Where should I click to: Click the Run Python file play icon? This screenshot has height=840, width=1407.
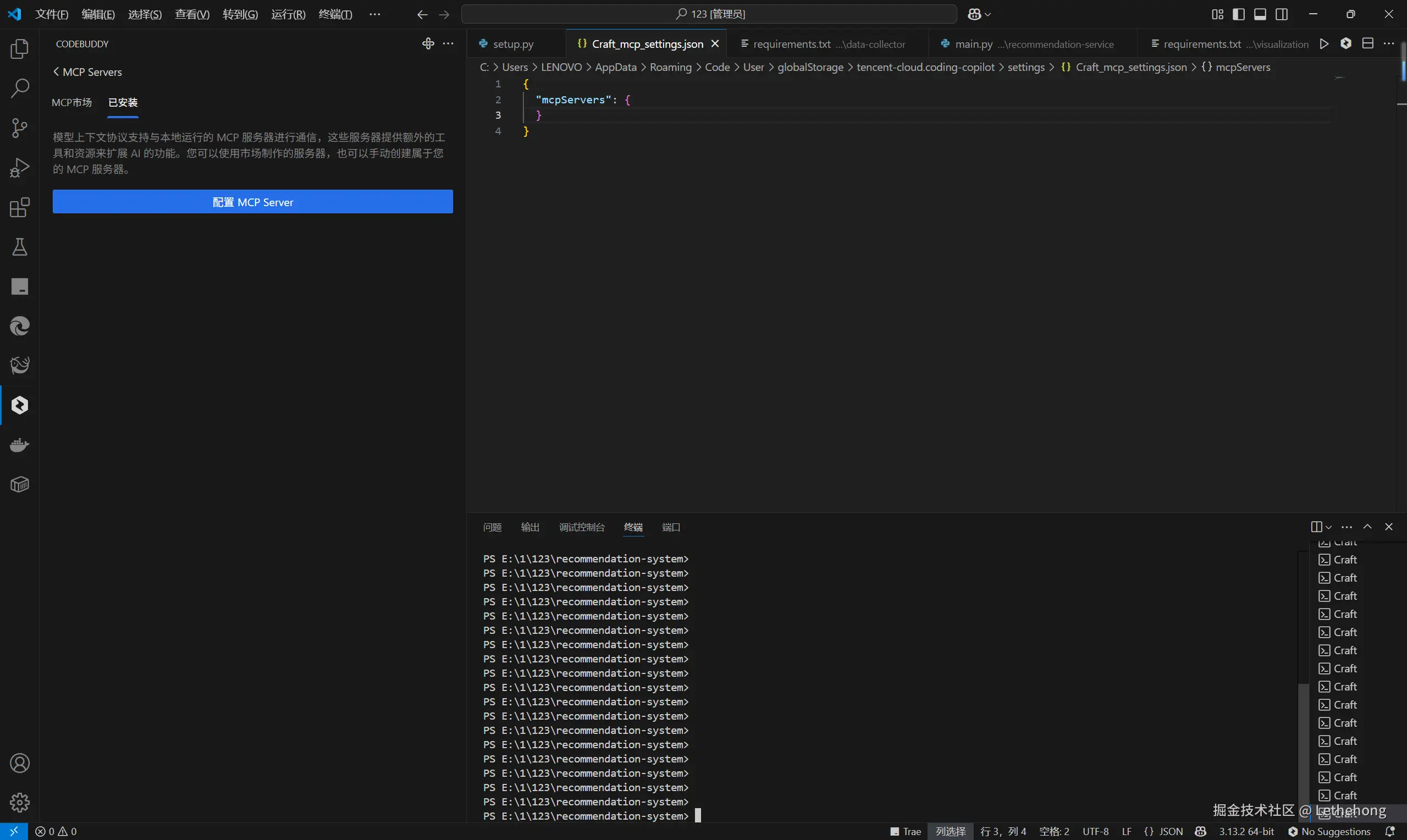1324,43
